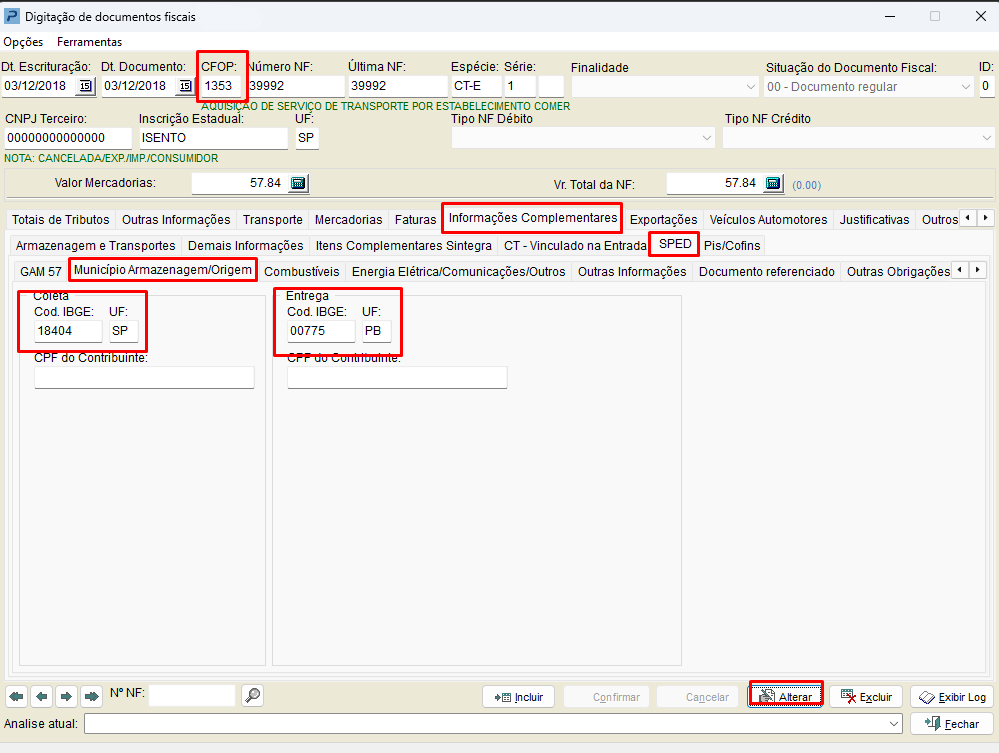Select Município Armazenagem/Origem tab

coord(162,270)
